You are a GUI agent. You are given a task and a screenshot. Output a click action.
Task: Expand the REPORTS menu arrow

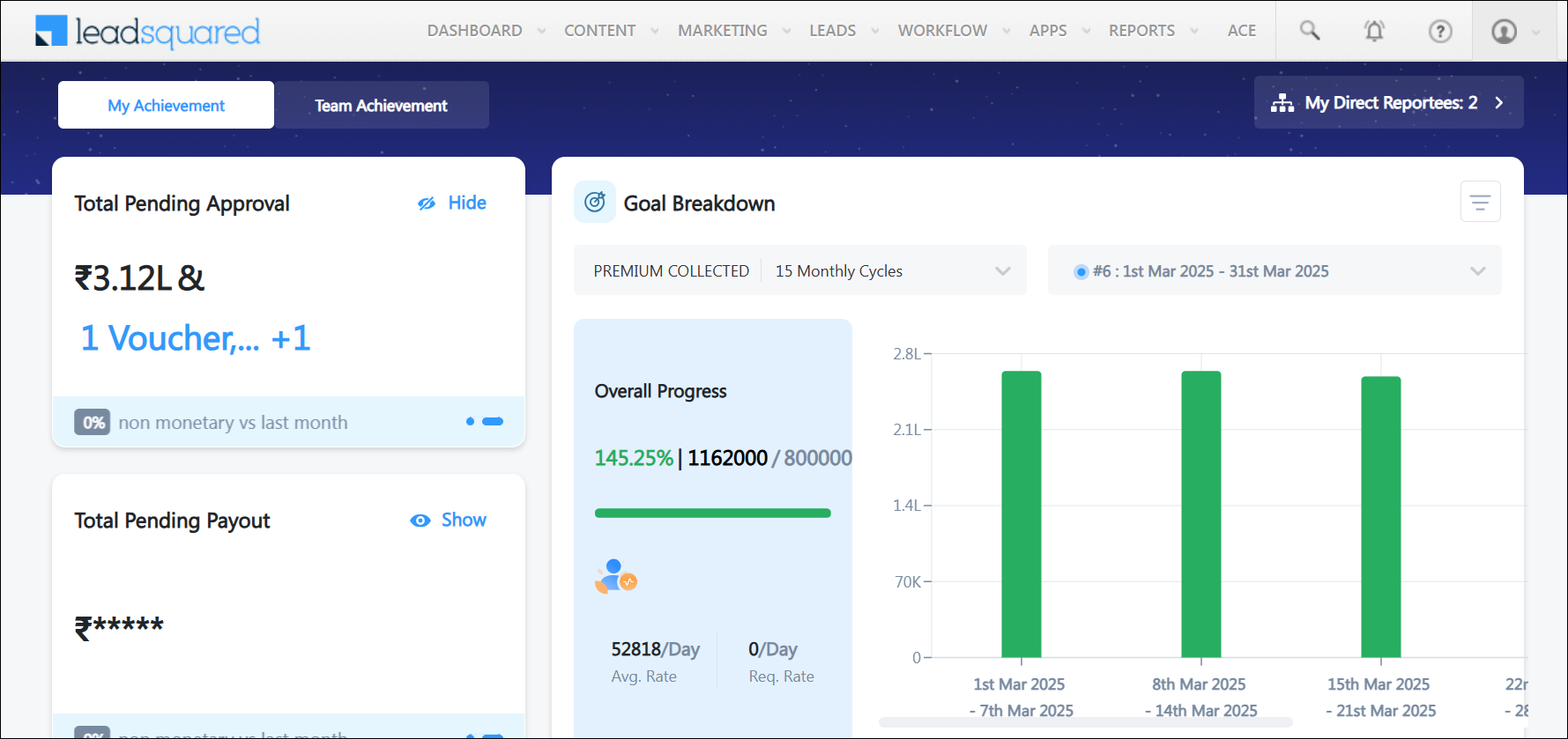click(1194, 31)
